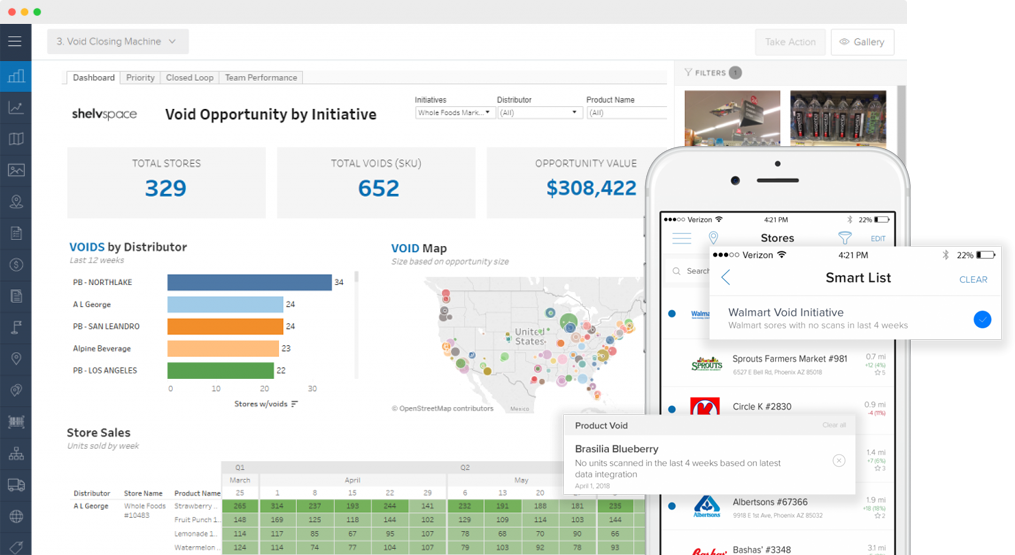Click the PB - NORTHLAKE dark blue bar
1015x555 pixels.
tap(249, 282)
